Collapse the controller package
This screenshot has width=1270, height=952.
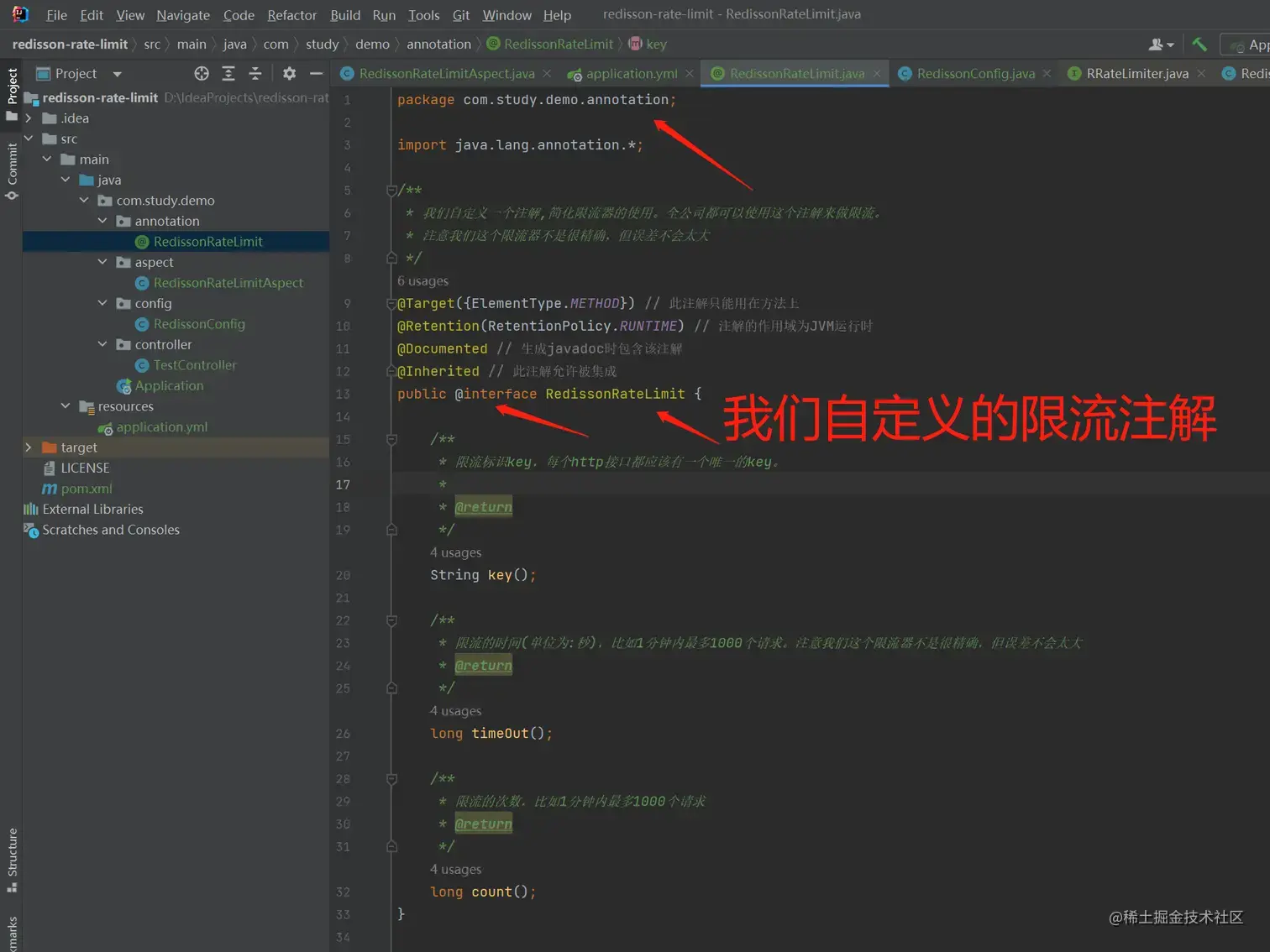click(x=102, y=344)
